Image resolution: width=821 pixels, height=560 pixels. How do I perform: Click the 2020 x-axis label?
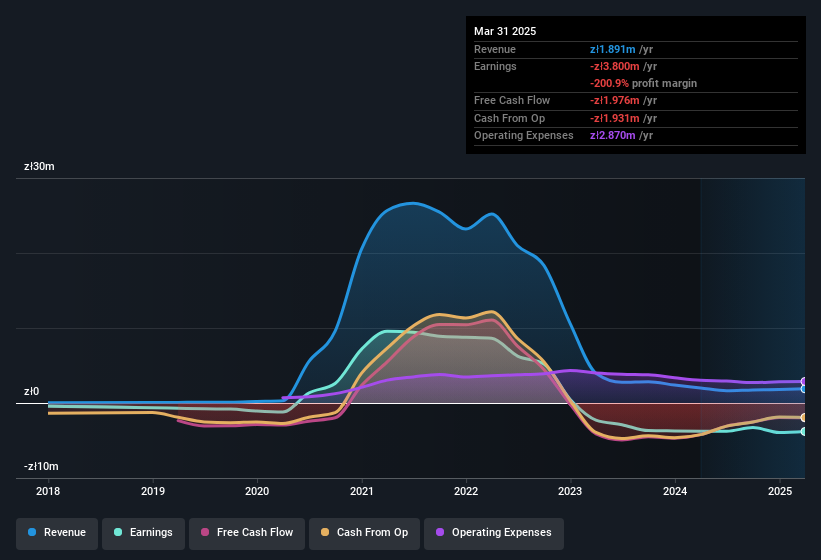[257, 491]
